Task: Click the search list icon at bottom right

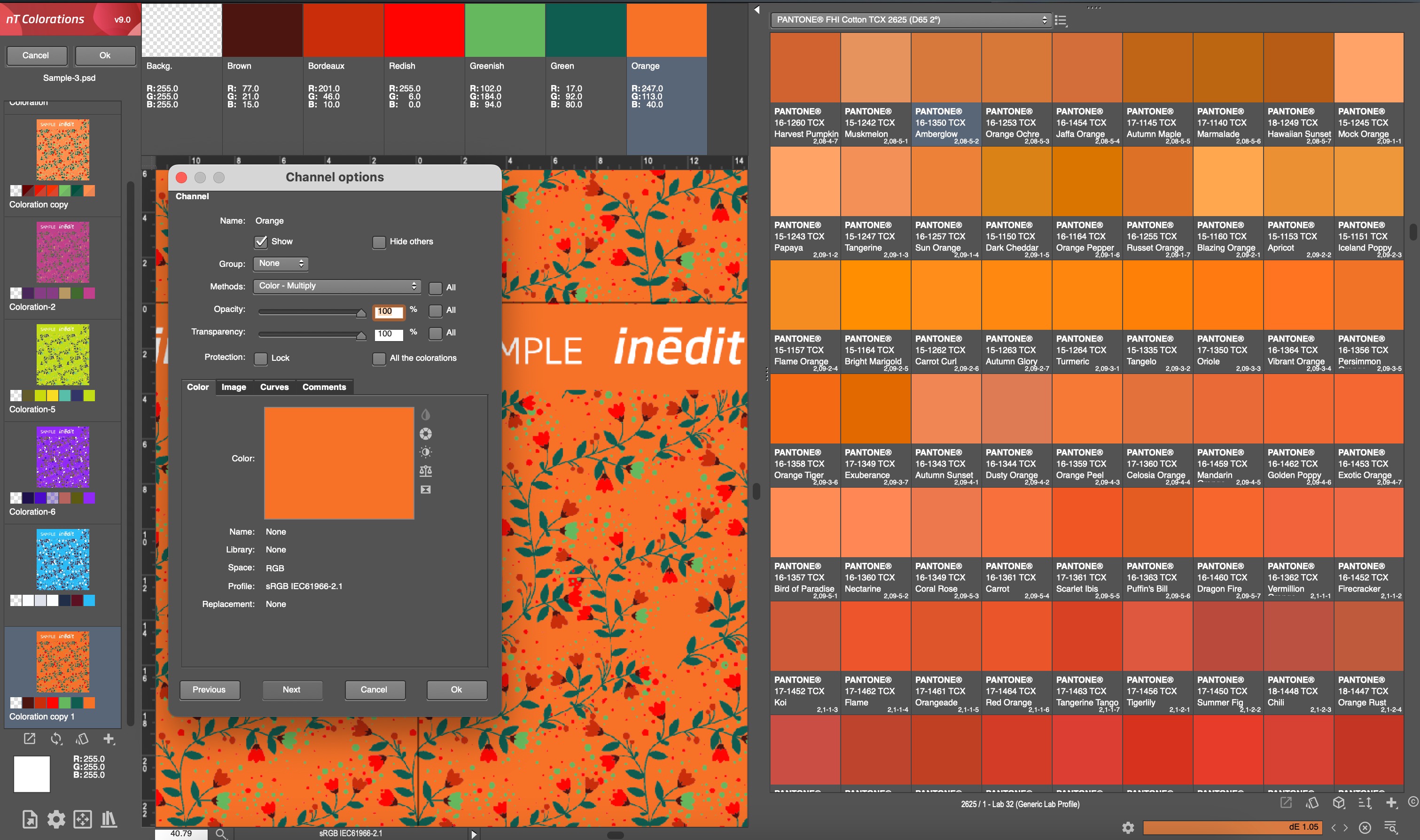Action: tap(1390, 827)
